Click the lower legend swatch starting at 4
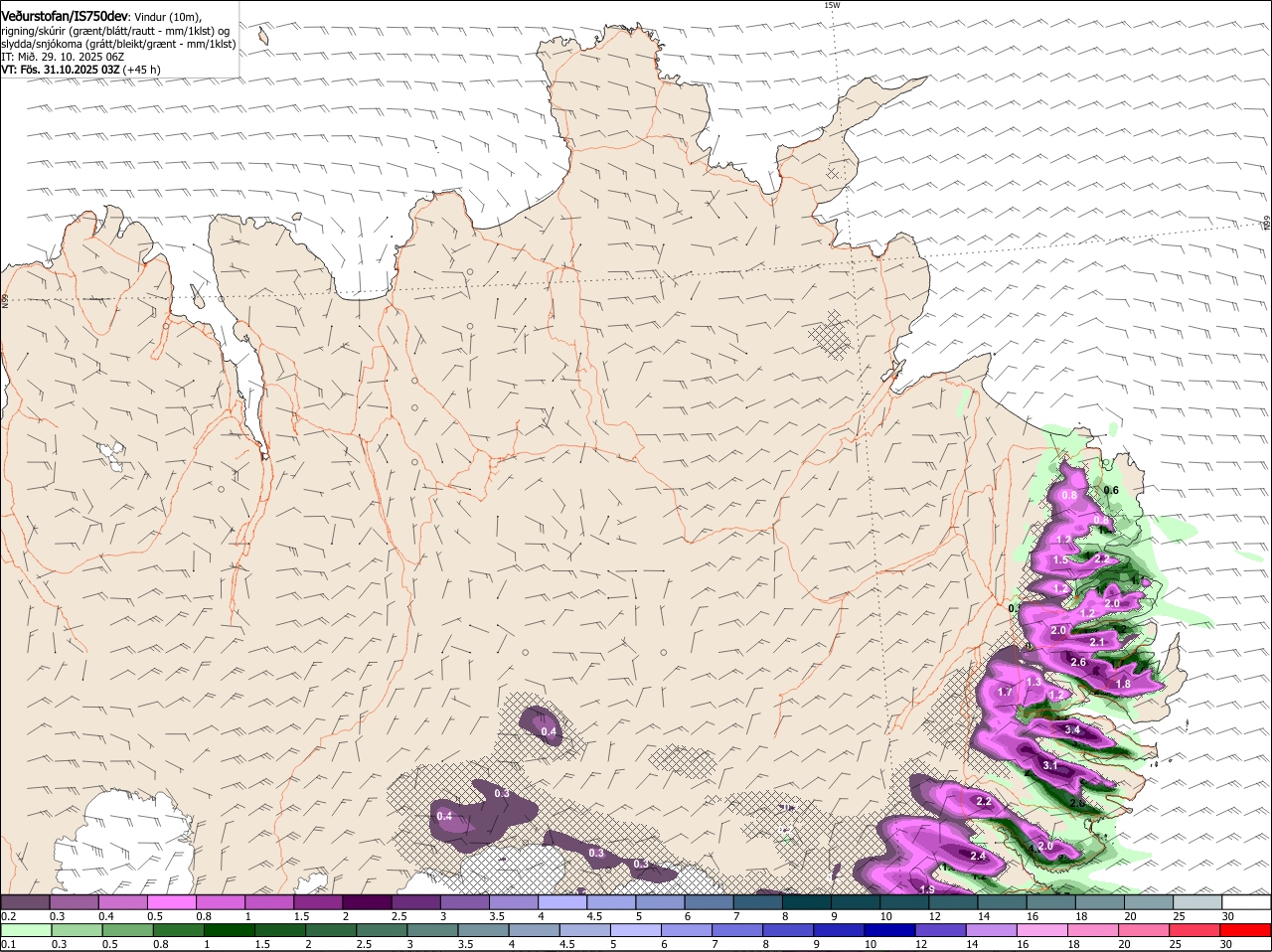 (535, 930)
